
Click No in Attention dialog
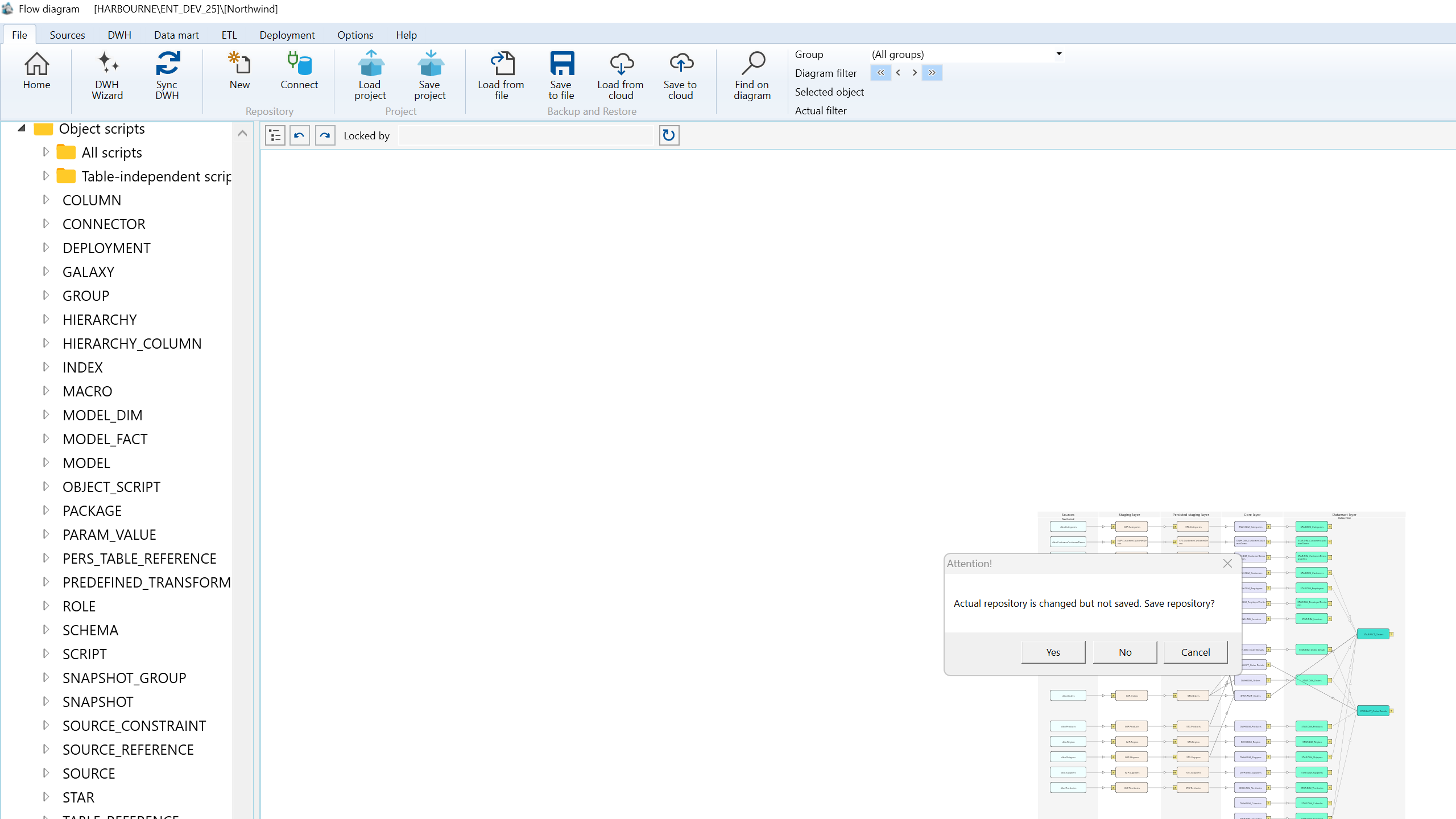1125,652
